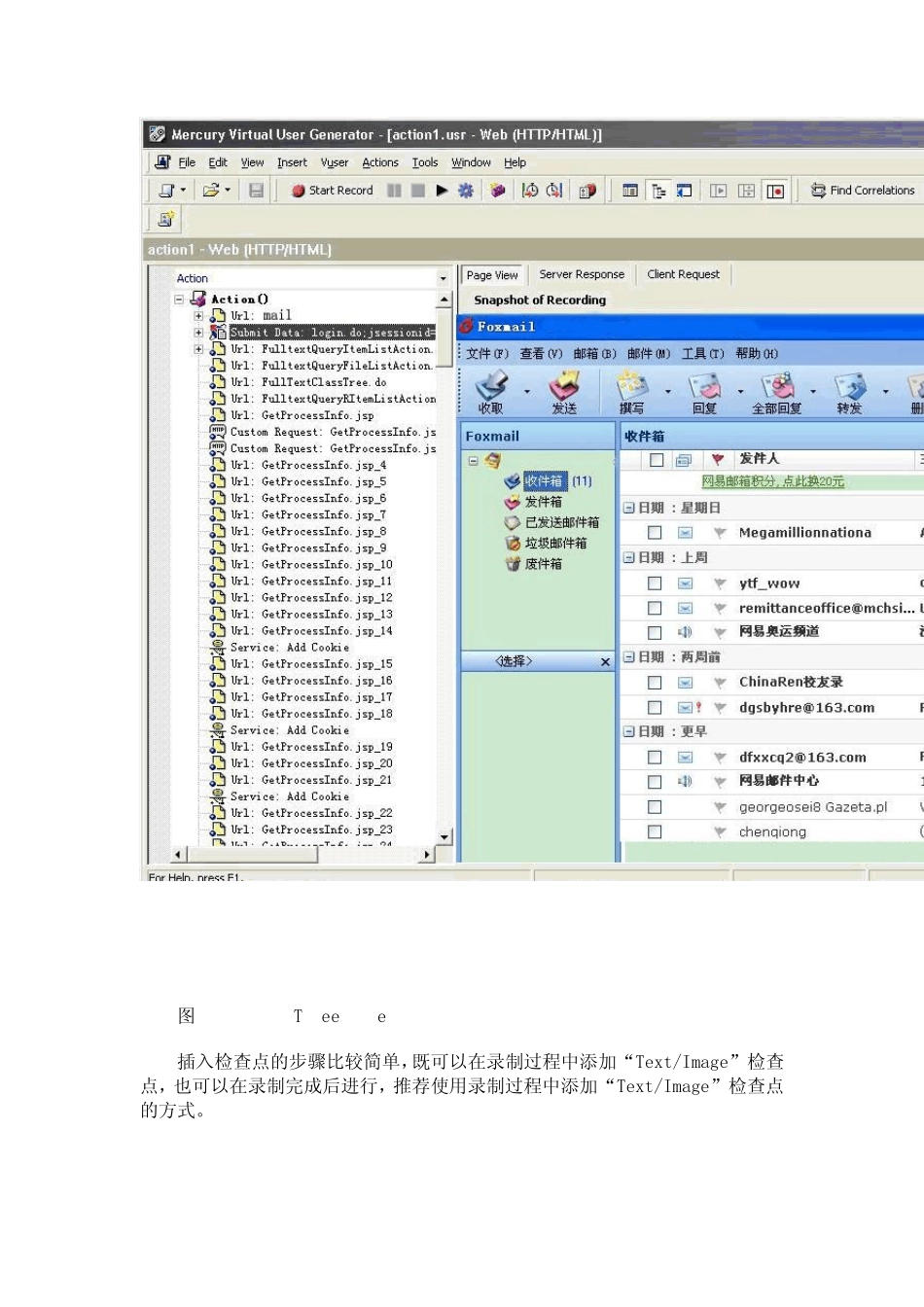Click the red stop-sign toolbar icon
Screen dimensions: 924x1307
pyautogui.click(x=587, y=191)
